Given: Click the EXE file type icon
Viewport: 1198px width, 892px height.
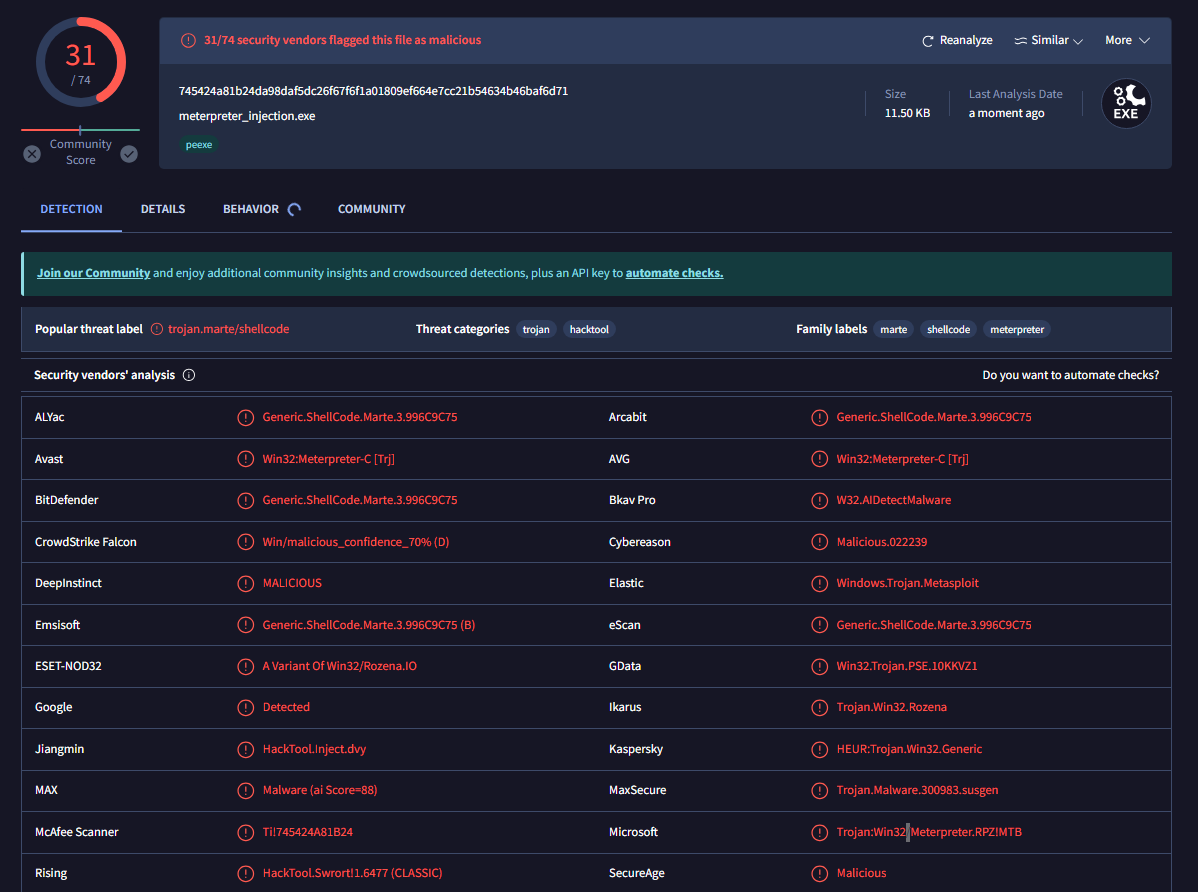Looking at the screenshot, I should click(1126, 104).
